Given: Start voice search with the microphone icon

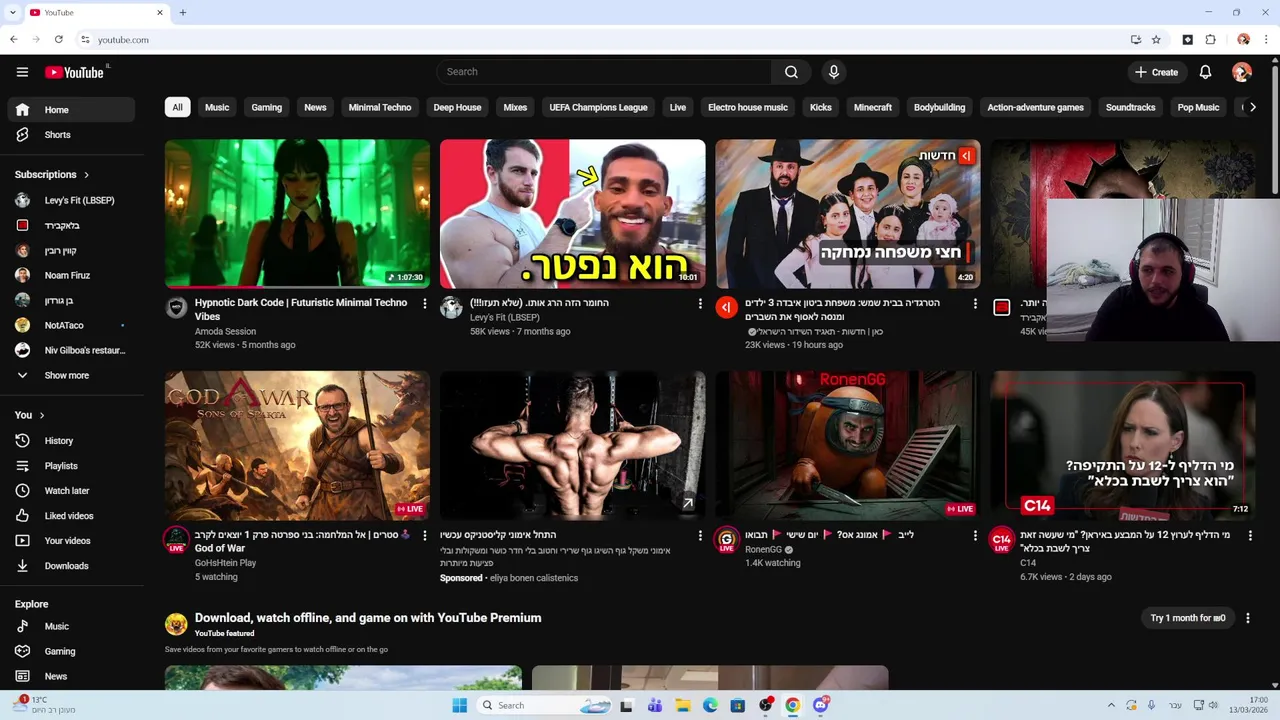Looking at the screenshot, I should tap(833, 72).
